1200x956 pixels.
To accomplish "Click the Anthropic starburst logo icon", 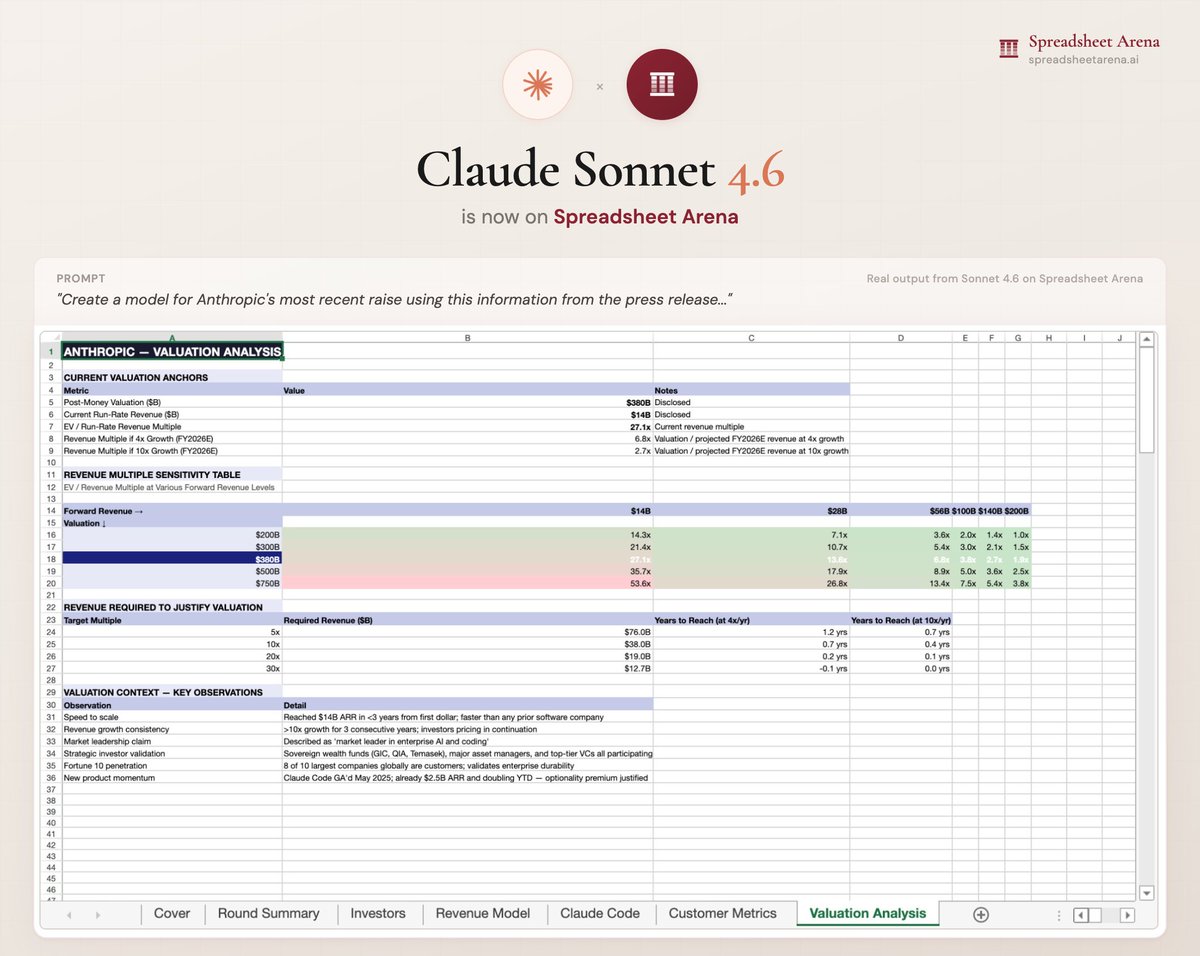I will (537, 85).
